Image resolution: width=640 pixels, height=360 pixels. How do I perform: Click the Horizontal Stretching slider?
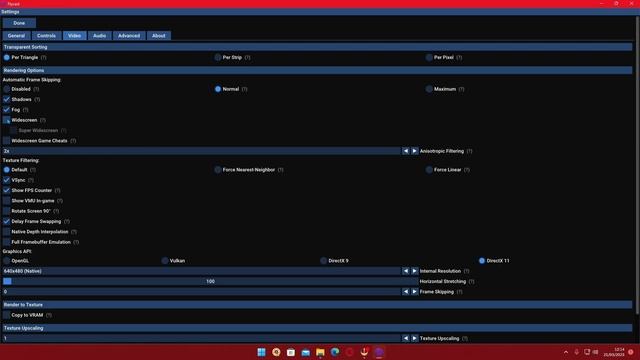211,282
